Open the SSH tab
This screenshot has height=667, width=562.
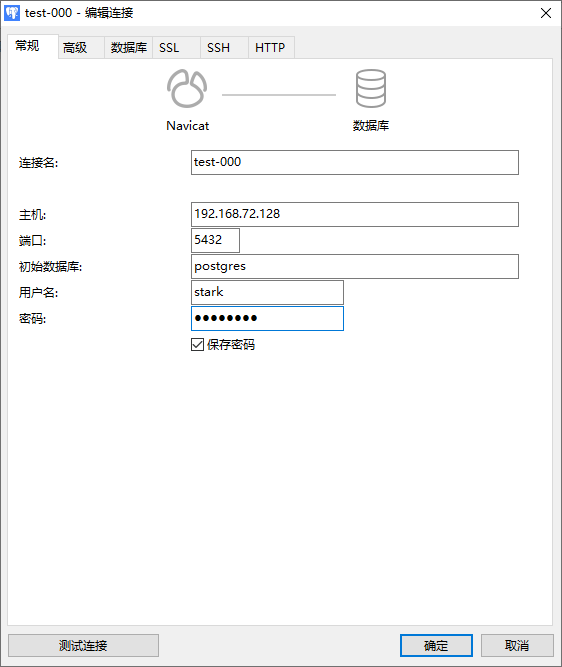point(224,48)
